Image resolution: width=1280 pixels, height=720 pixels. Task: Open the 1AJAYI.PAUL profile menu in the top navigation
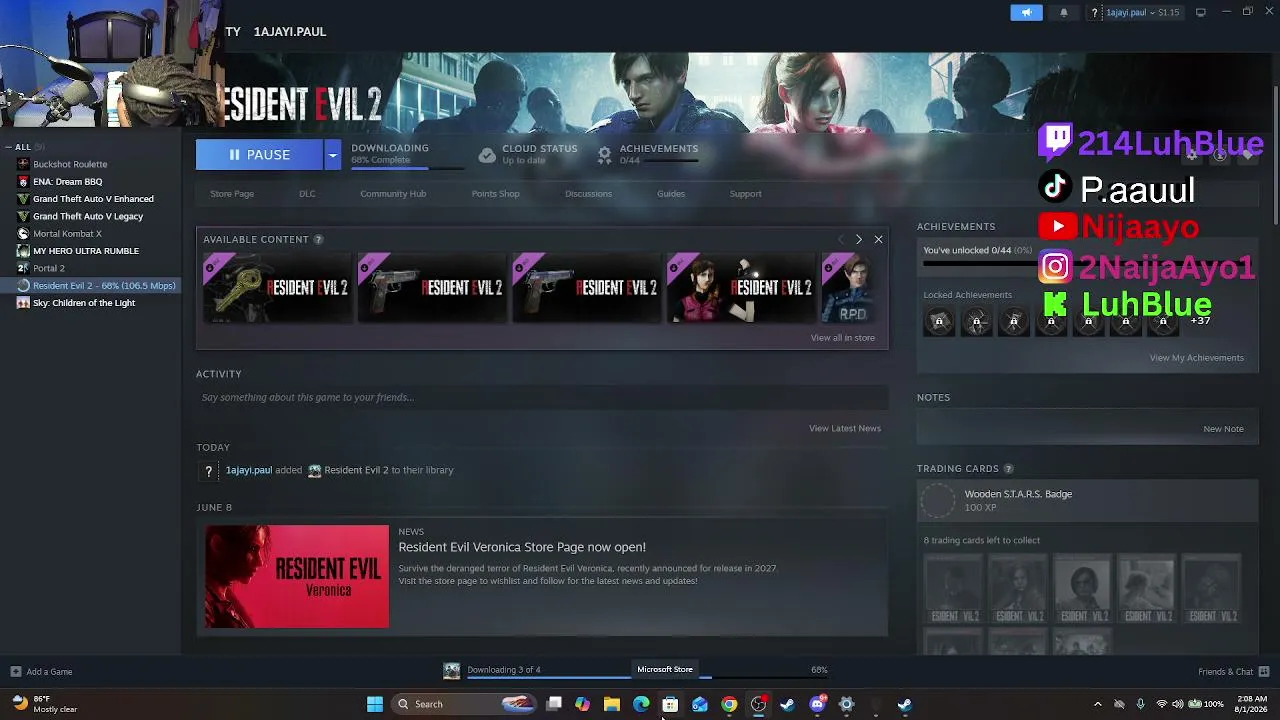[x=290, y=32]
